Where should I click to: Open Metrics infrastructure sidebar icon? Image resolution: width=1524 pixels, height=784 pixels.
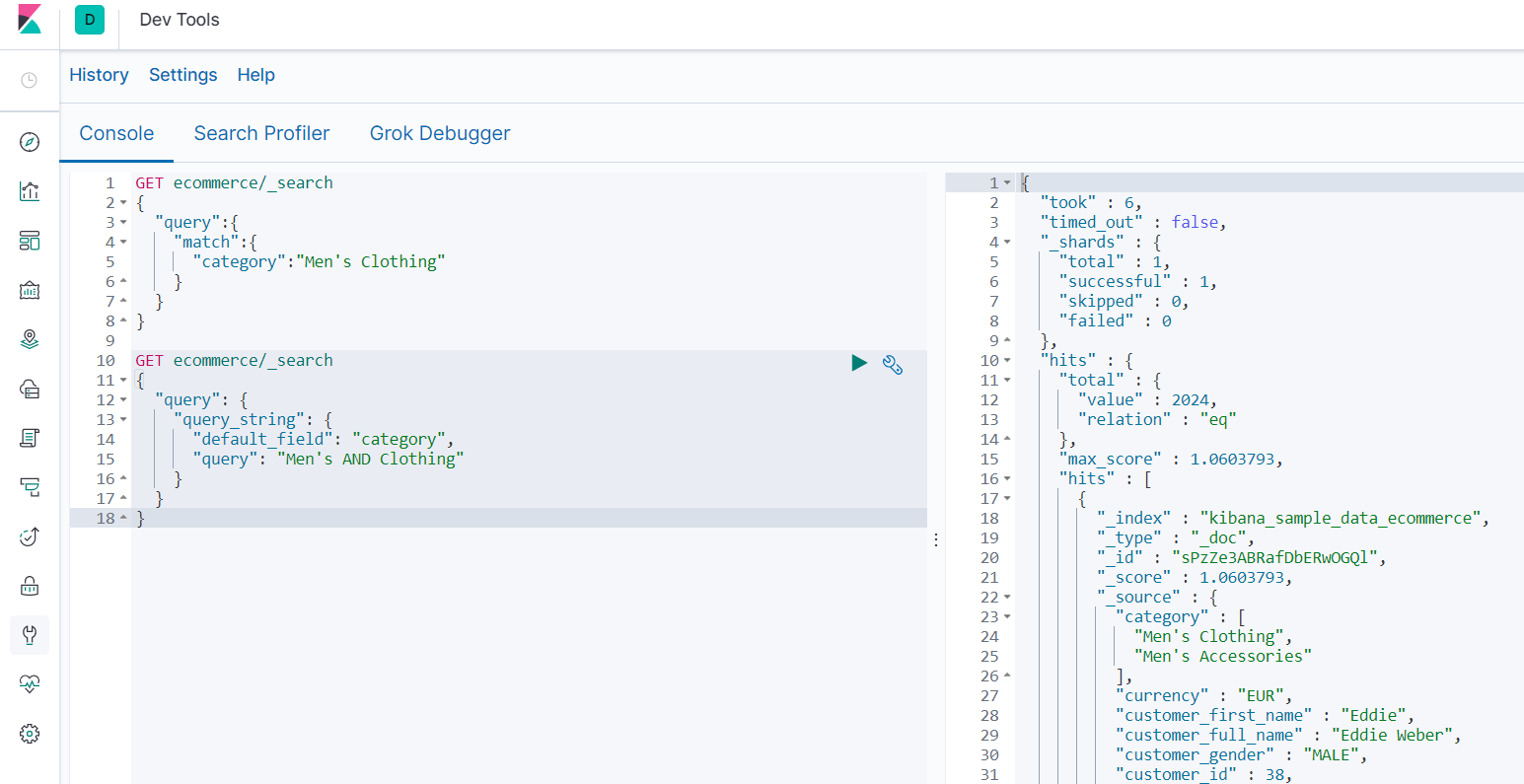[30, 389]
